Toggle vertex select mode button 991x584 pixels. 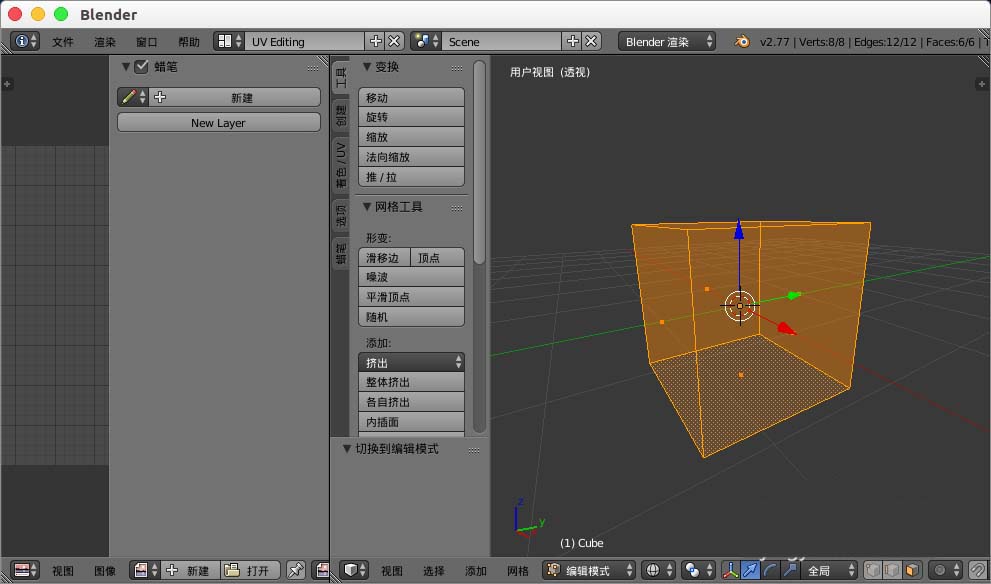point(872,570)
